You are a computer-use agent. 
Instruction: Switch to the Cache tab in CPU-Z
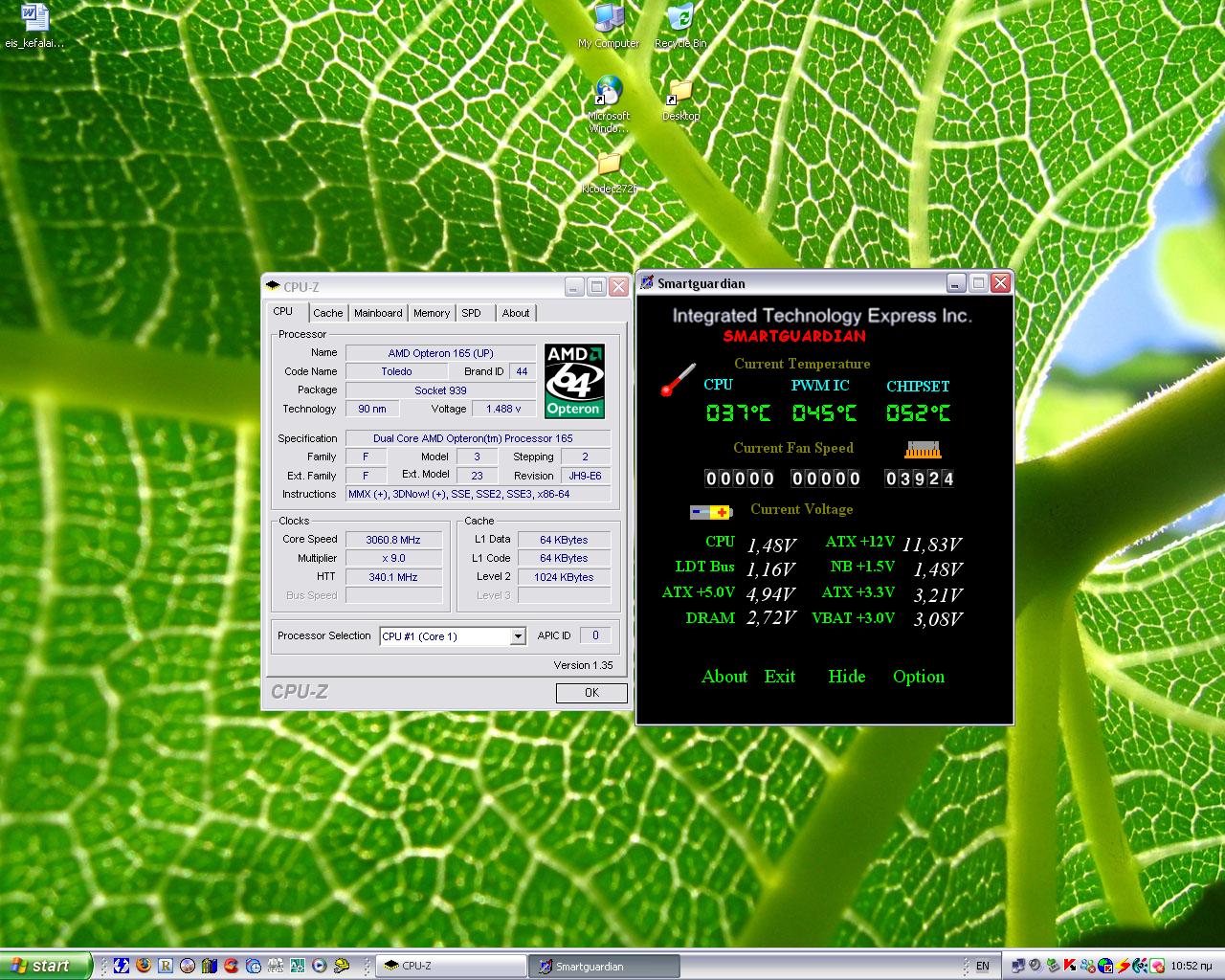point(327,313)
